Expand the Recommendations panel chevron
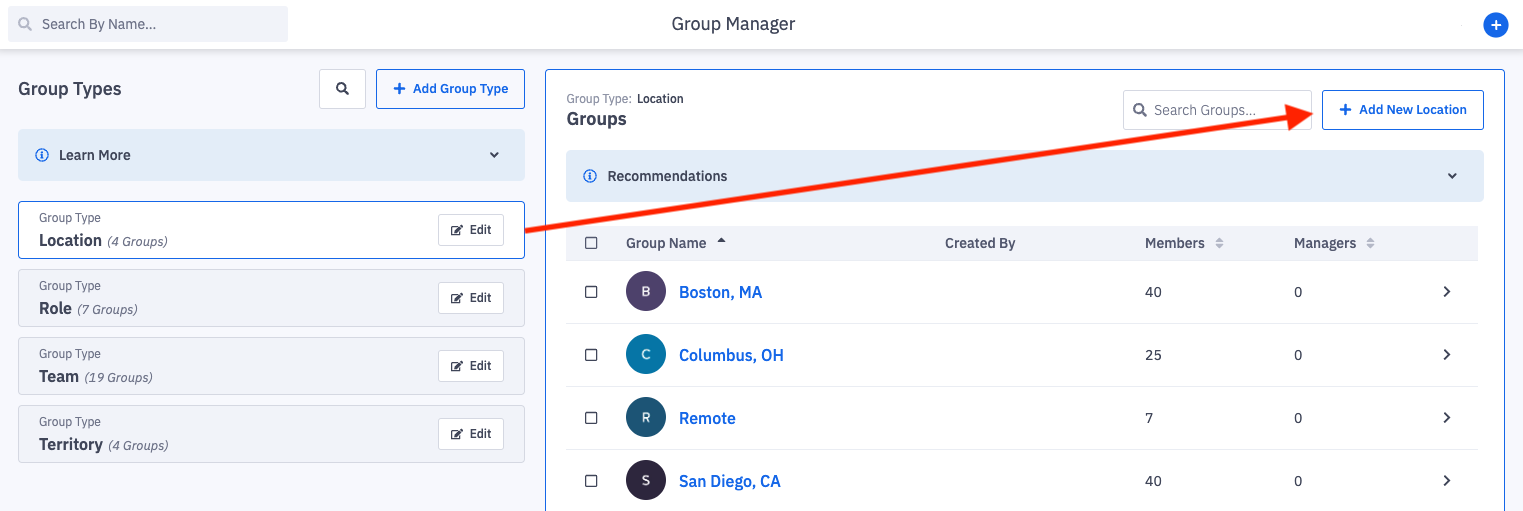 [x=1452, y=176]
